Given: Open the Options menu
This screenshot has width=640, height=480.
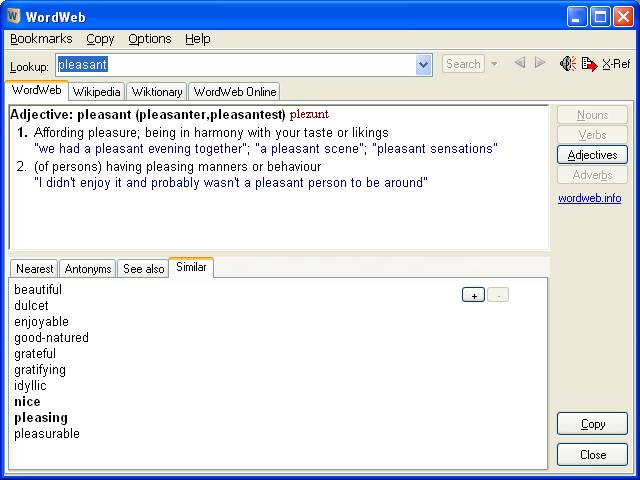Looking at the screenshot, I should pos(149,39).
